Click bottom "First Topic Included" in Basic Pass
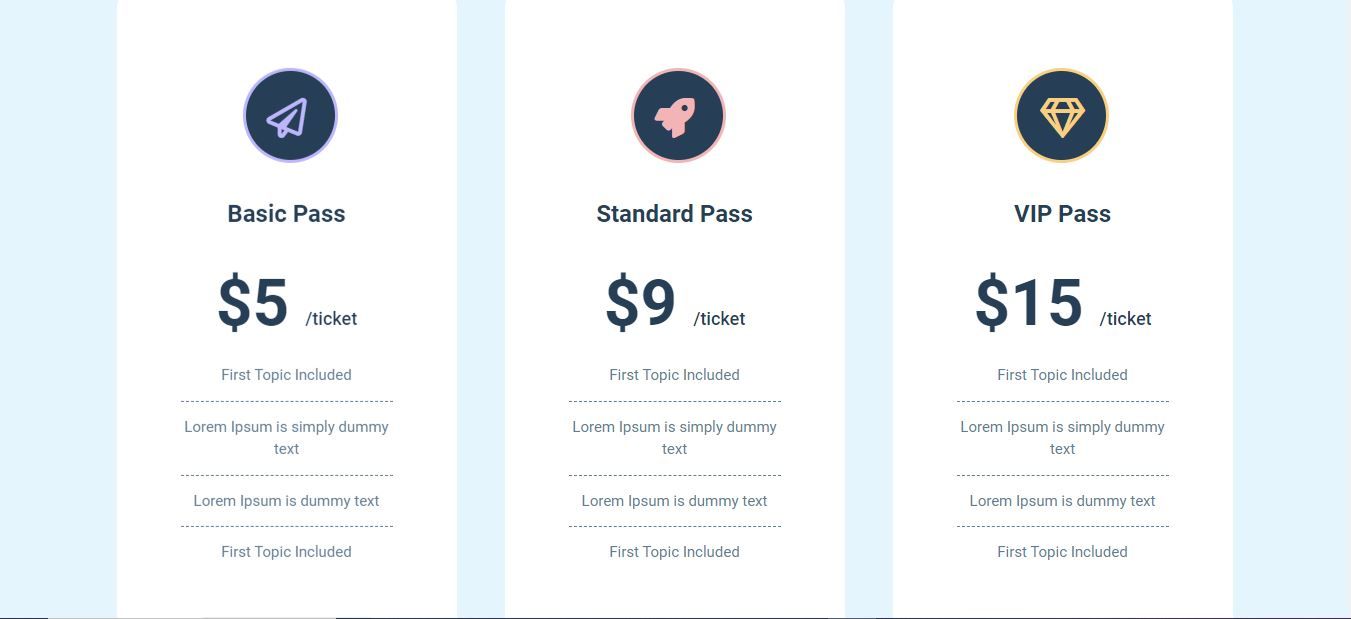1351x619 pixels. [x=286, y=552]
